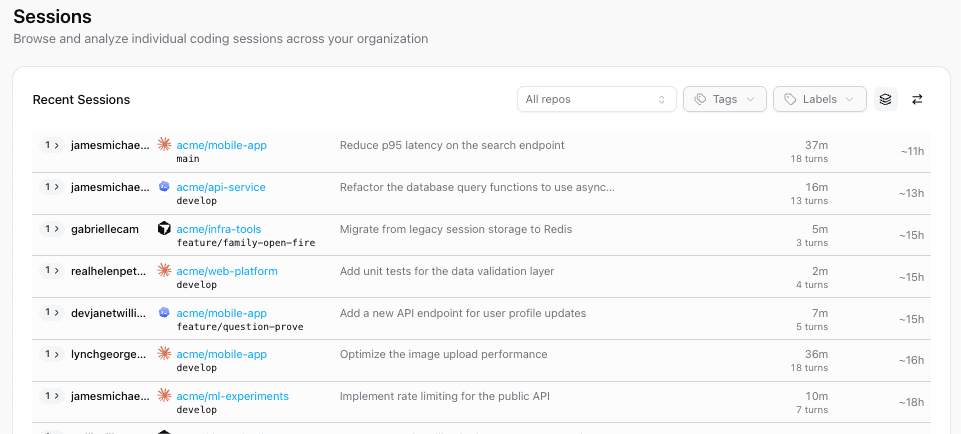Select 'Optimize the image upload performance' title
This screenshot has height=434, width=961.
[444, 354]
